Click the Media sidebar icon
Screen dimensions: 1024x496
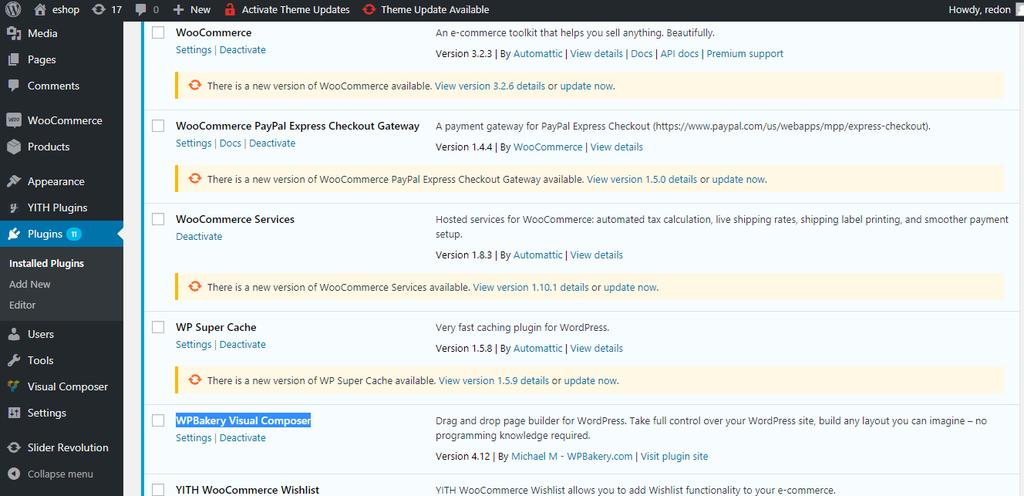click(14, 33)
